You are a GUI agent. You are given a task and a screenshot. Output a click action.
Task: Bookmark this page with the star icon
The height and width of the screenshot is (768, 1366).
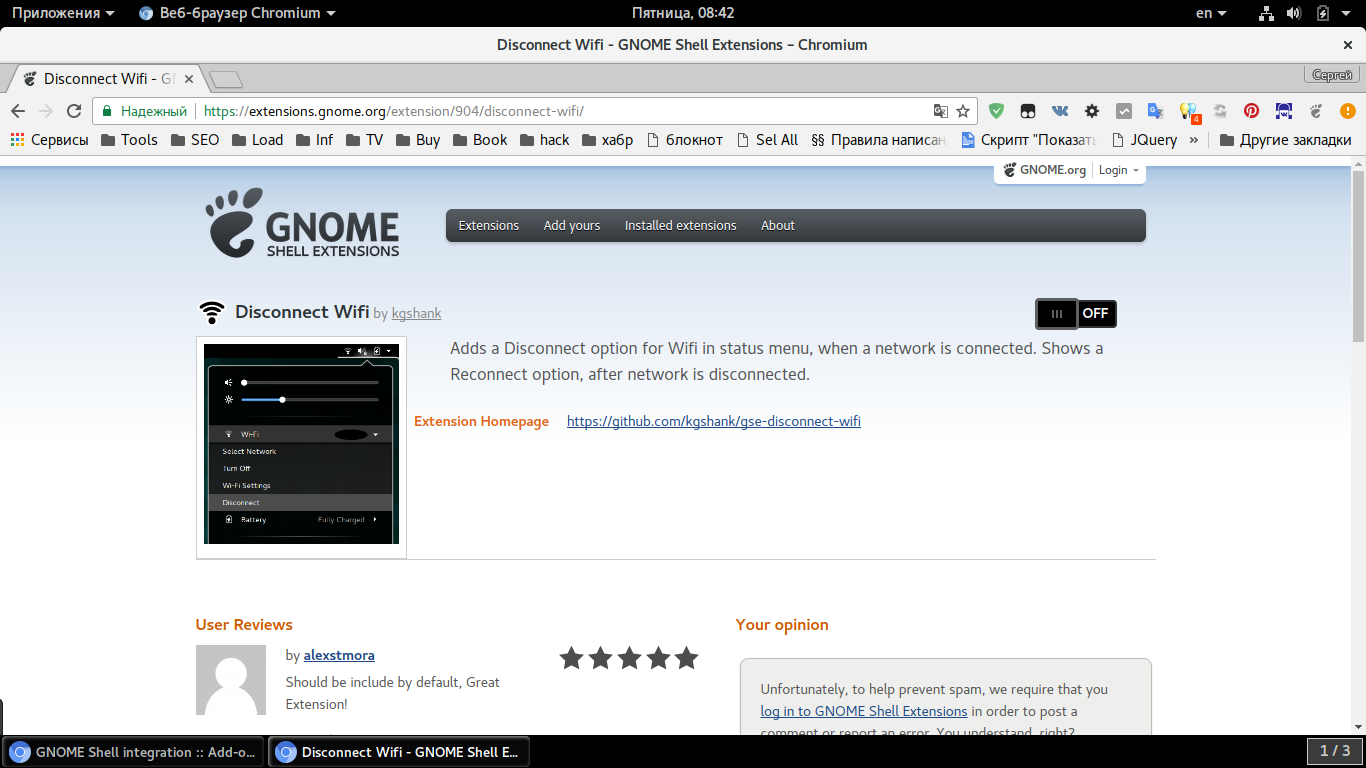(963, 111)
